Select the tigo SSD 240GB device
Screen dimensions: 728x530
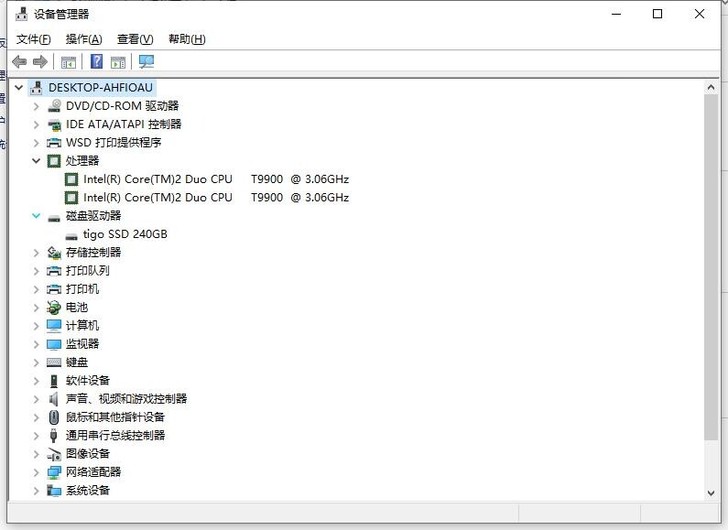click(x=125, y=234)
